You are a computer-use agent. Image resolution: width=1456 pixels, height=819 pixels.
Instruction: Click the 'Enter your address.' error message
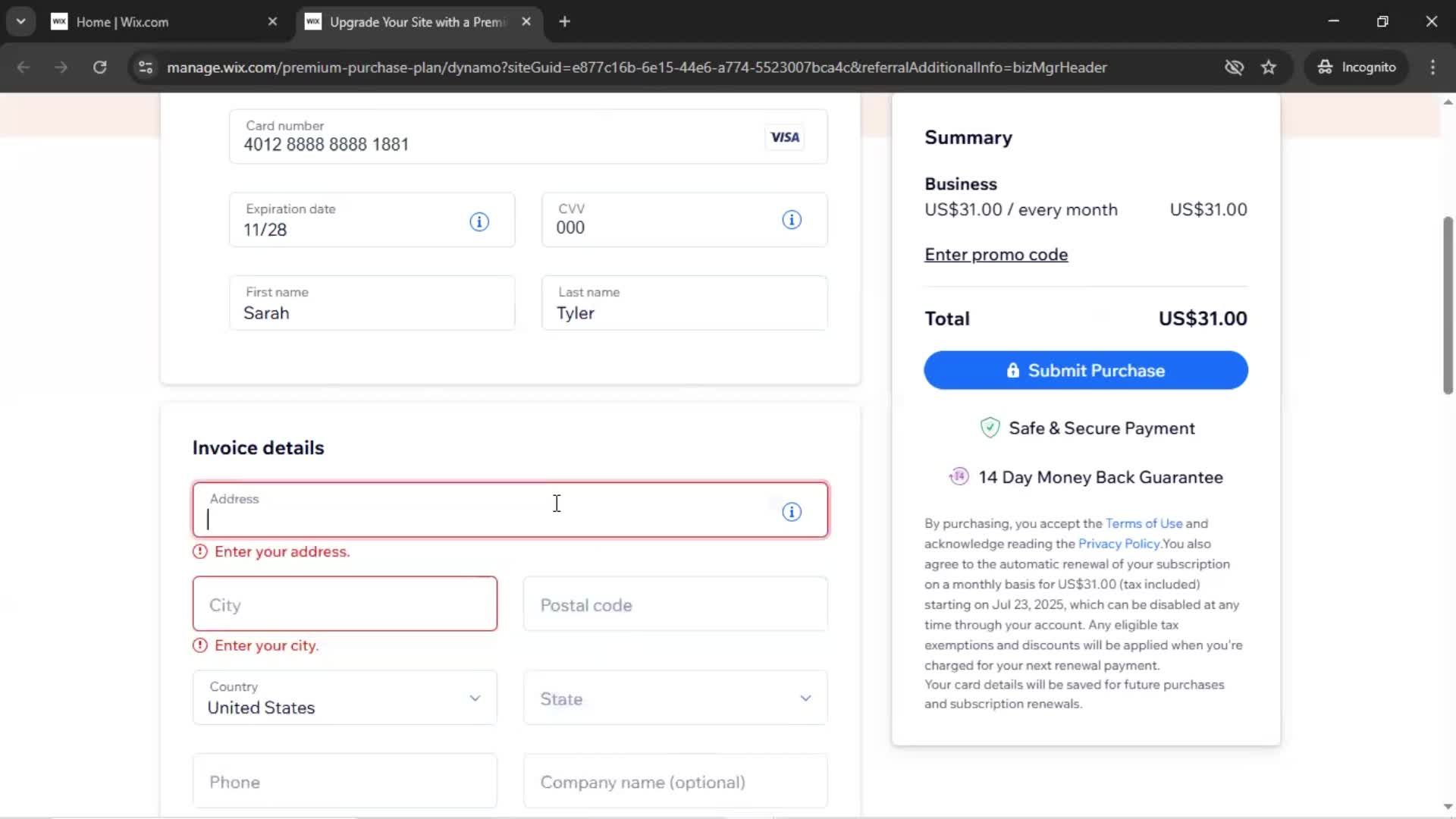pyautogui.click(x=282, y=552)
